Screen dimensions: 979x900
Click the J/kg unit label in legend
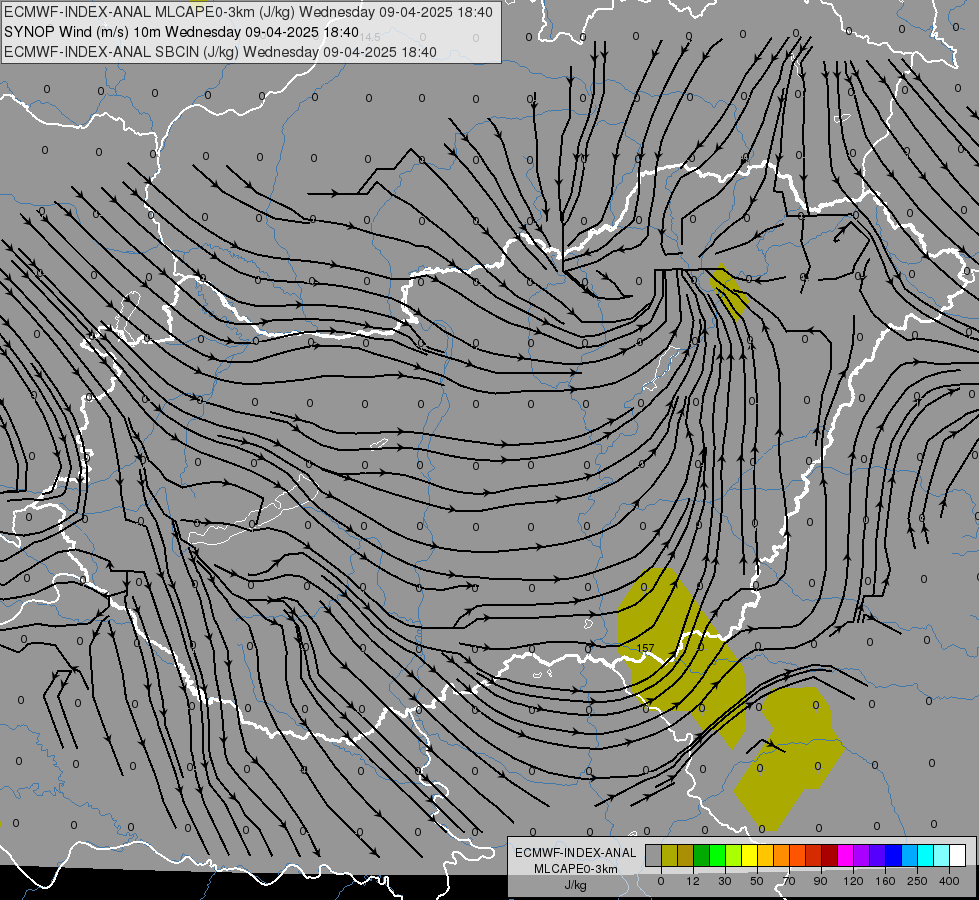pyautogui.click(x=575, y=886)
